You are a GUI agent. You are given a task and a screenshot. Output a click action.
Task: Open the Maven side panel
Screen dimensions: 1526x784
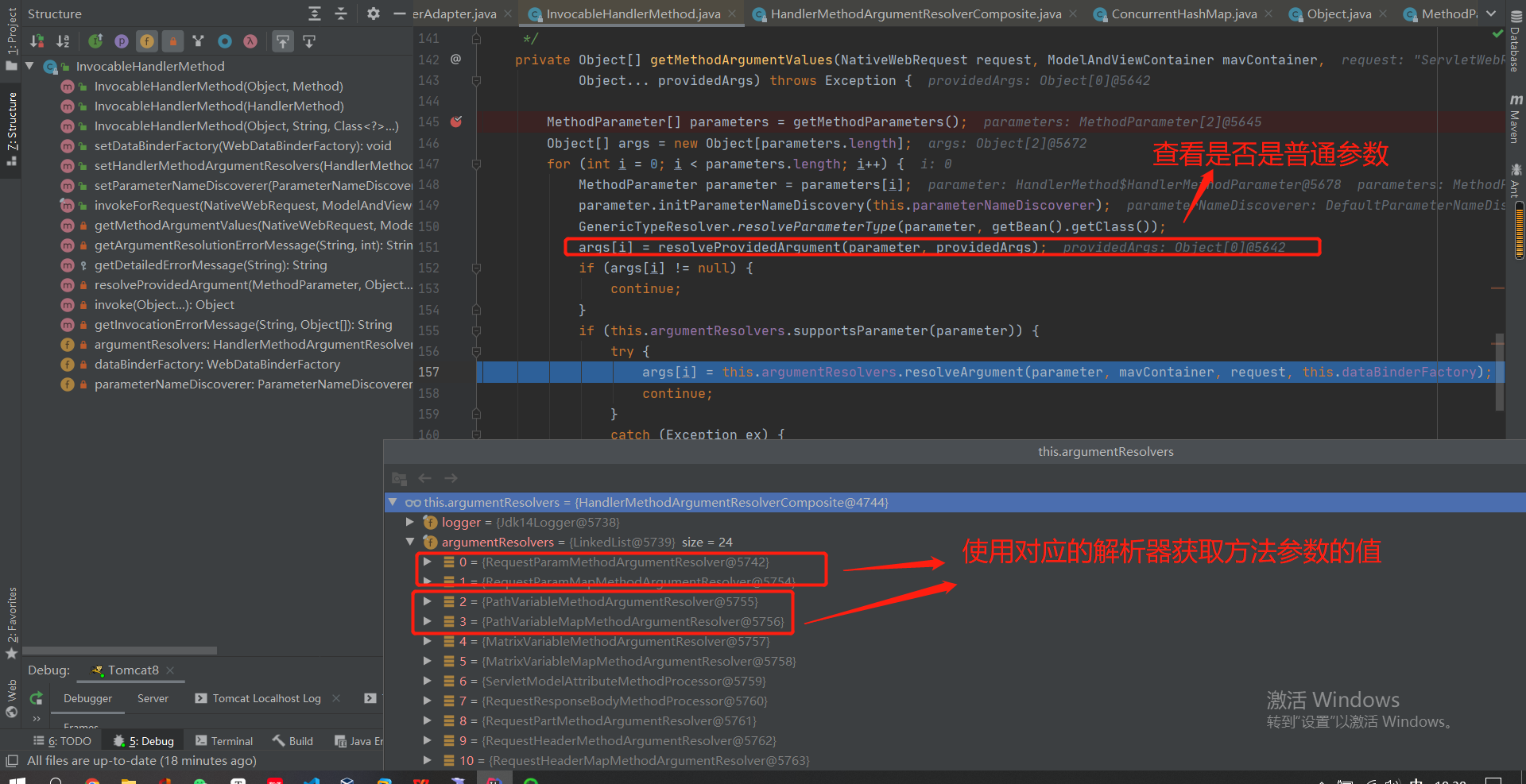click(1515, 119)
